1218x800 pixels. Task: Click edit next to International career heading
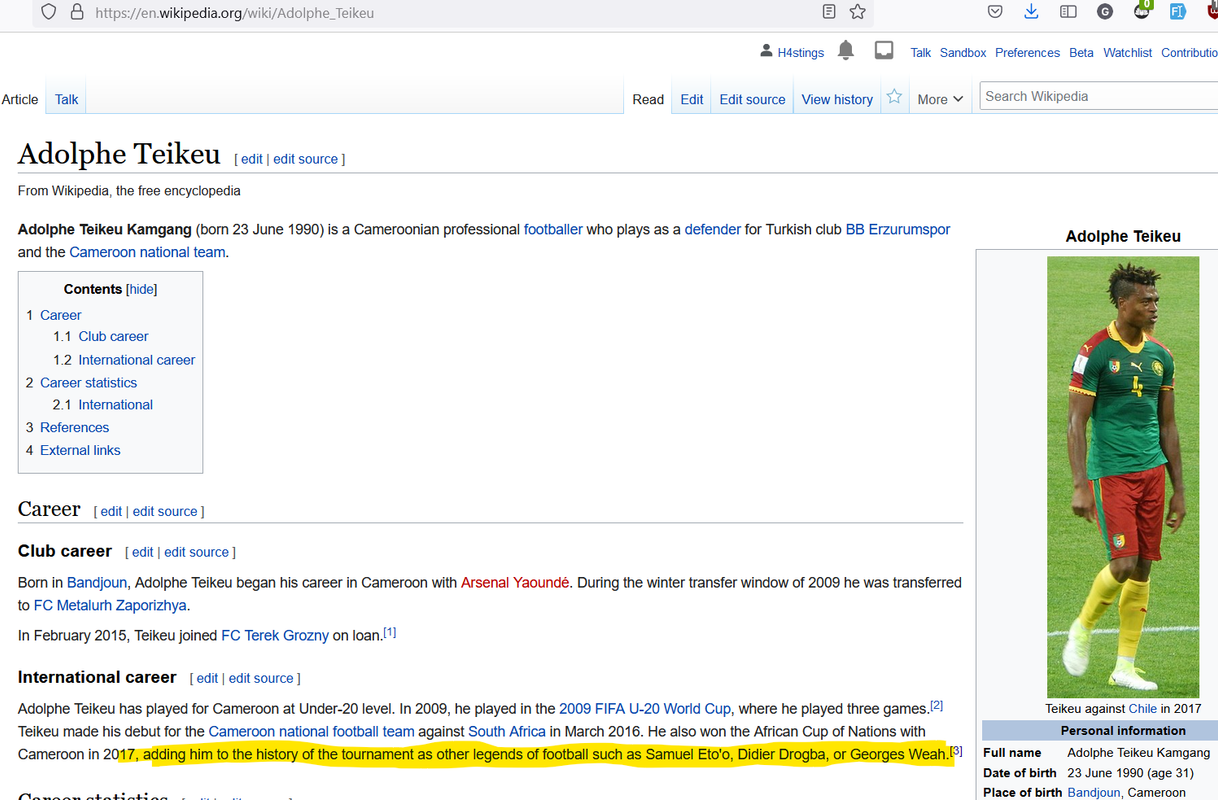pos(207,678)
